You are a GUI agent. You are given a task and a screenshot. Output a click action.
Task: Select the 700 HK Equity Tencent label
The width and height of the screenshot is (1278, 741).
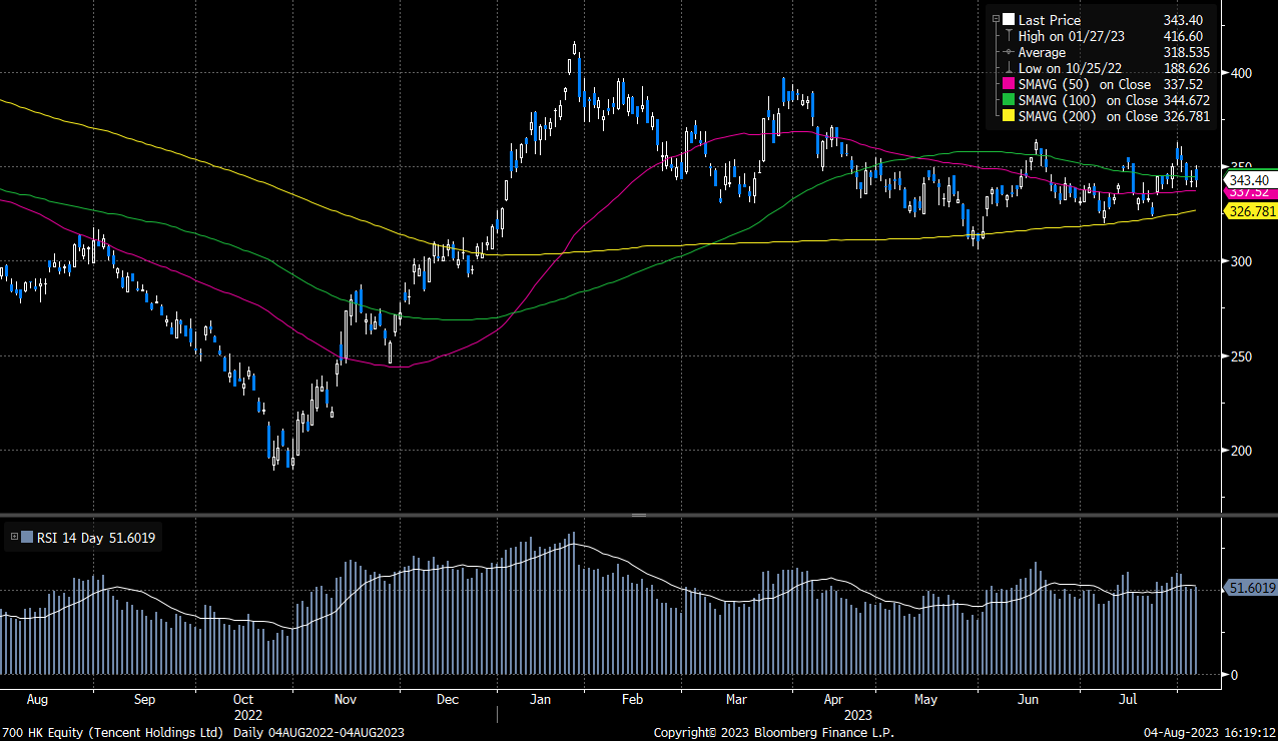[113, 731]
